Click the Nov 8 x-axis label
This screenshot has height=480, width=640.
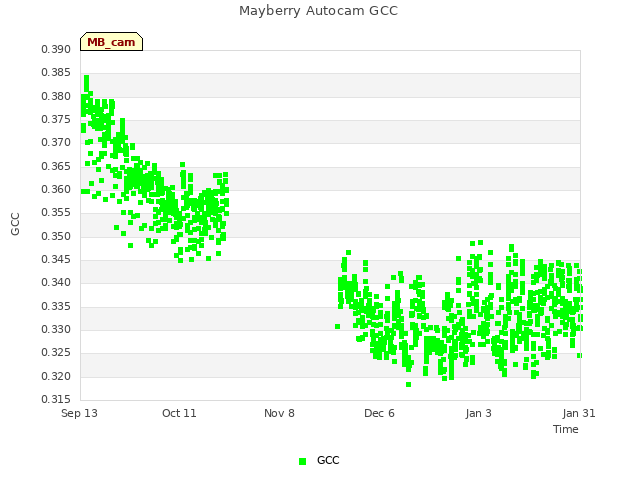click(279, 413)
